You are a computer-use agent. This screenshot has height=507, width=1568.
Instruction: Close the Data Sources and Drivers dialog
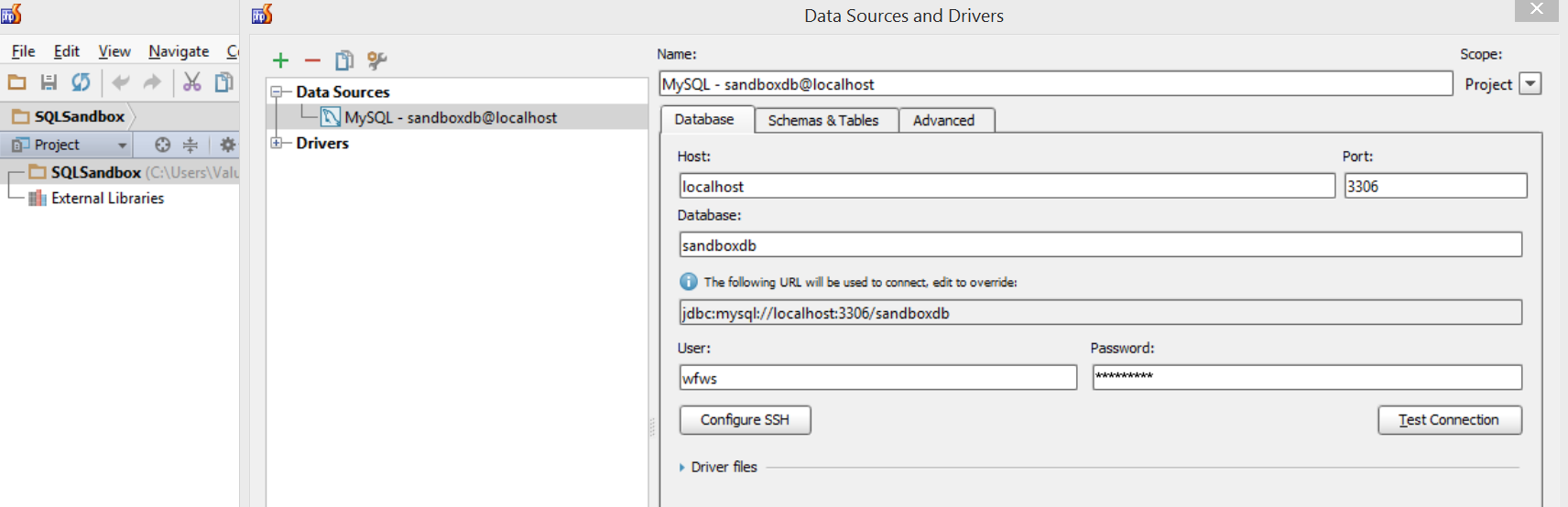[1536, 10]
